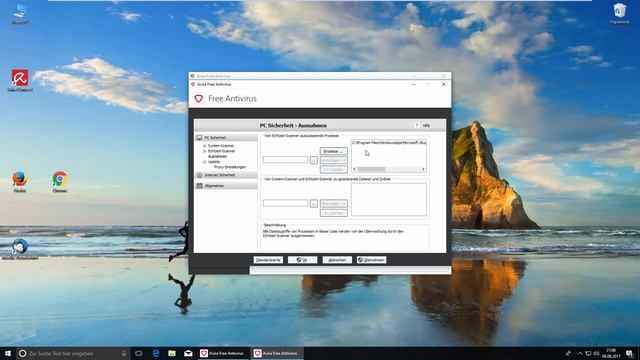Click Löschen below the process Hinzufügen button

click(333, 169)
